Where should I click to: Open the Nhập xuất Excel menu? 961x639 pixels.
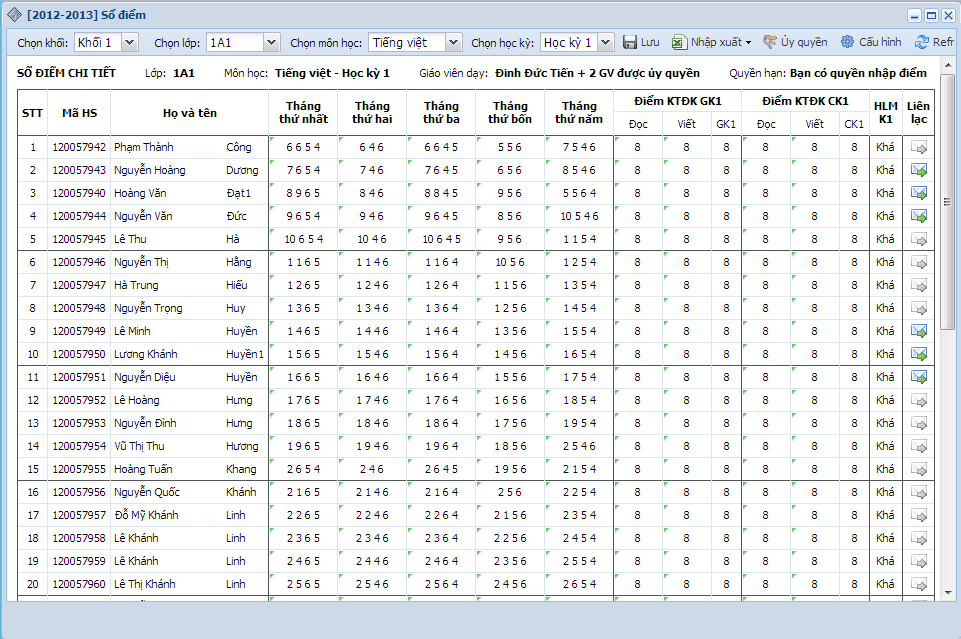708,42
